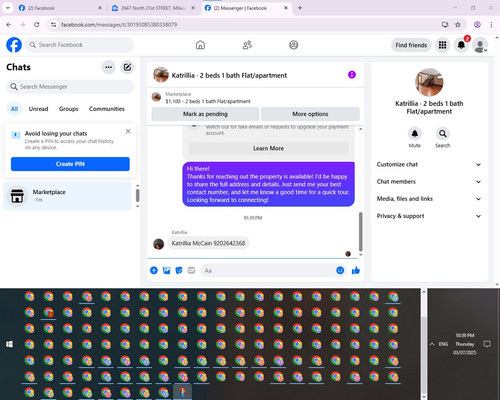Image resolution: width=500 pixels, height=400 pixels.
Task: Expand Media, files and links section
Action: click(x=429, y=199)
